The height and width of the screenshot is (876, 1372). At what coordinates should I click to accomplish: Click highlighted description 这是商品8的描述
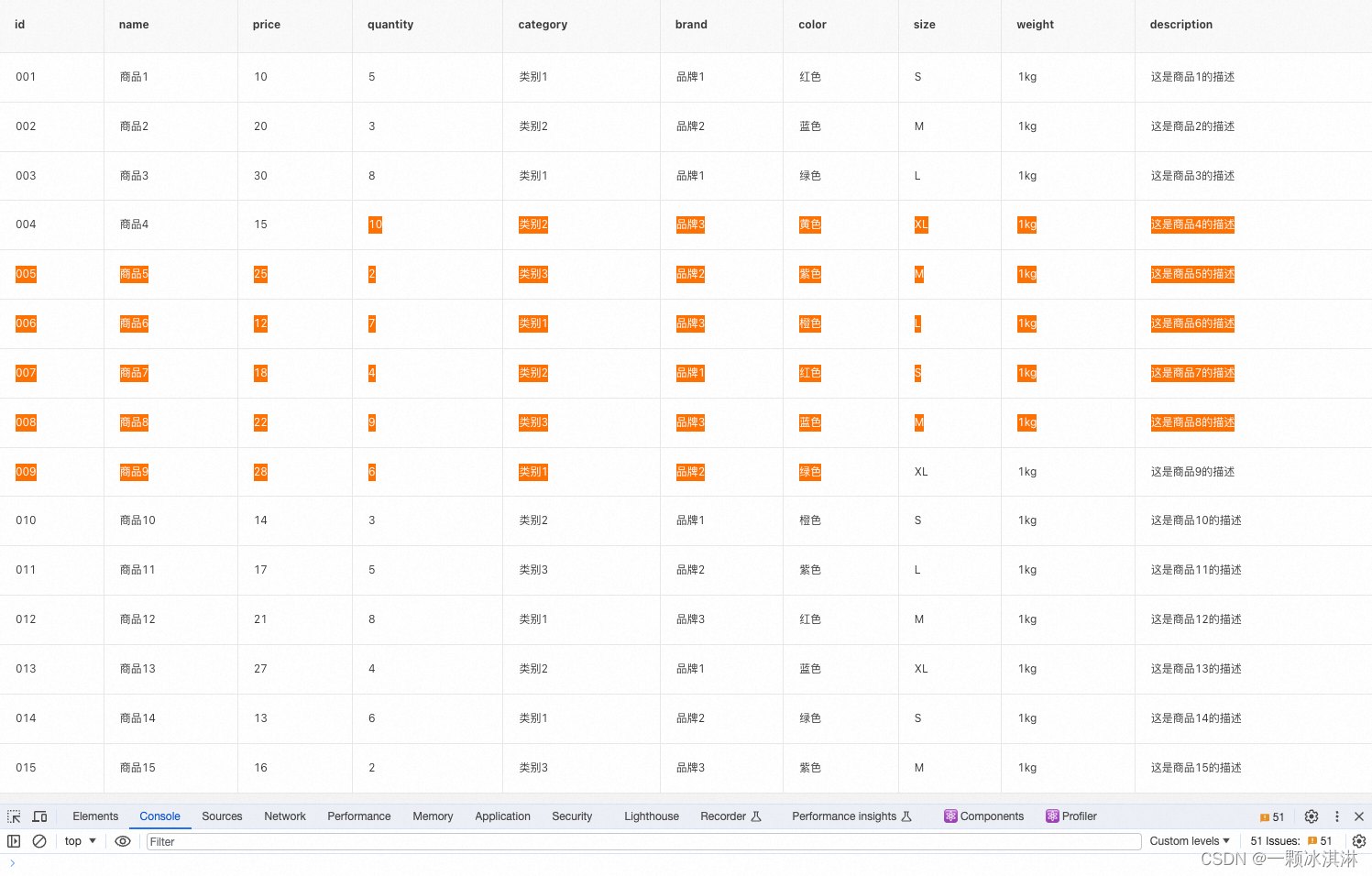[x=1192, y=422]
